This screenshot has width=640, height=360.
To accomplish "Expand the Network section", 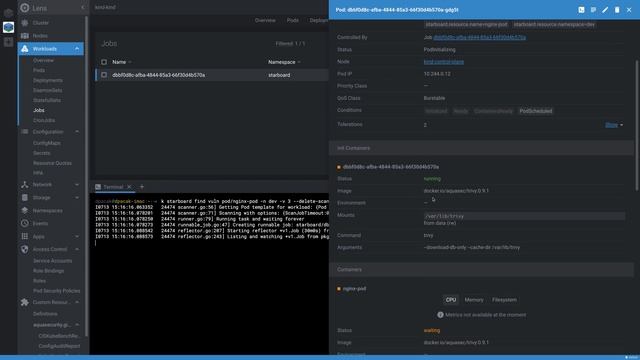I will pyautogui.click(x=77, y=184).
